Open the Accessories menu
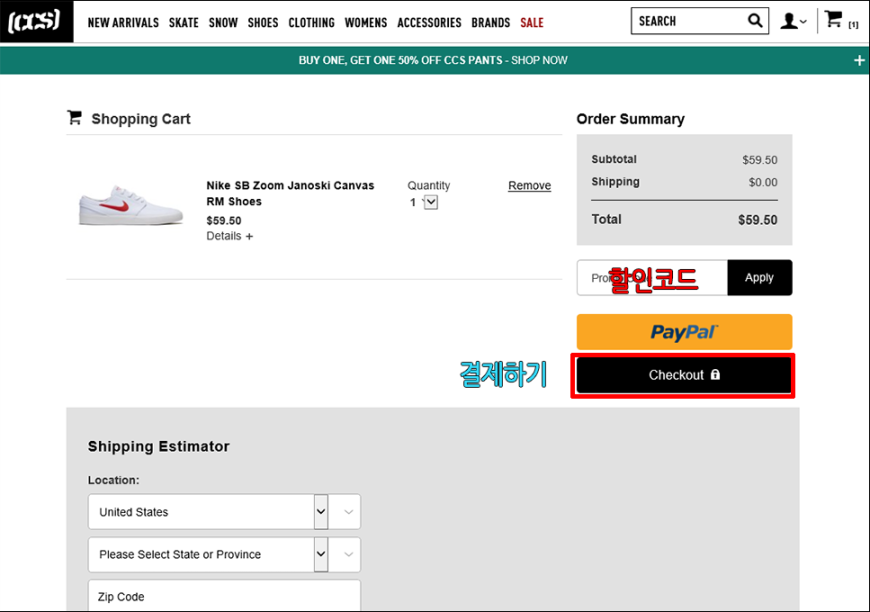The image size is (870, 612). coord(429,23)
